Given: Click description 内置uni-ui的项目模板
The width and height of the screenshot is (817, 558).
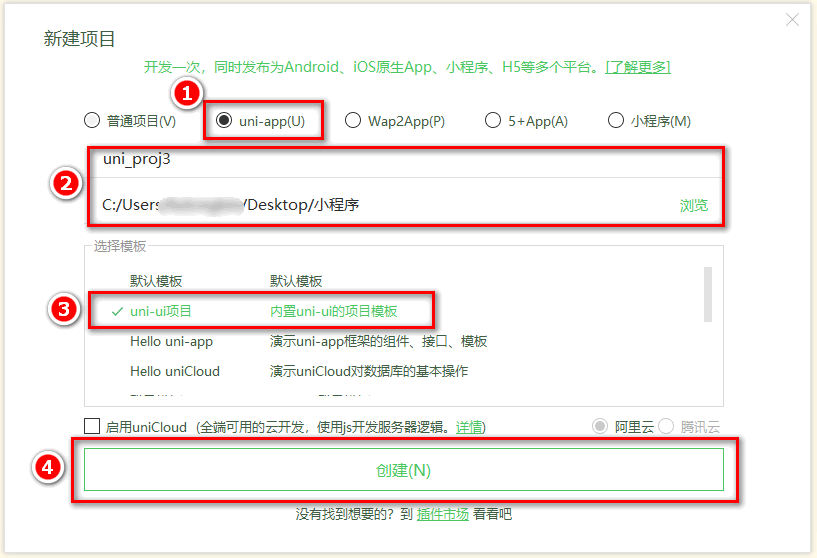Looking at the screenshot, I should point(333,312).
